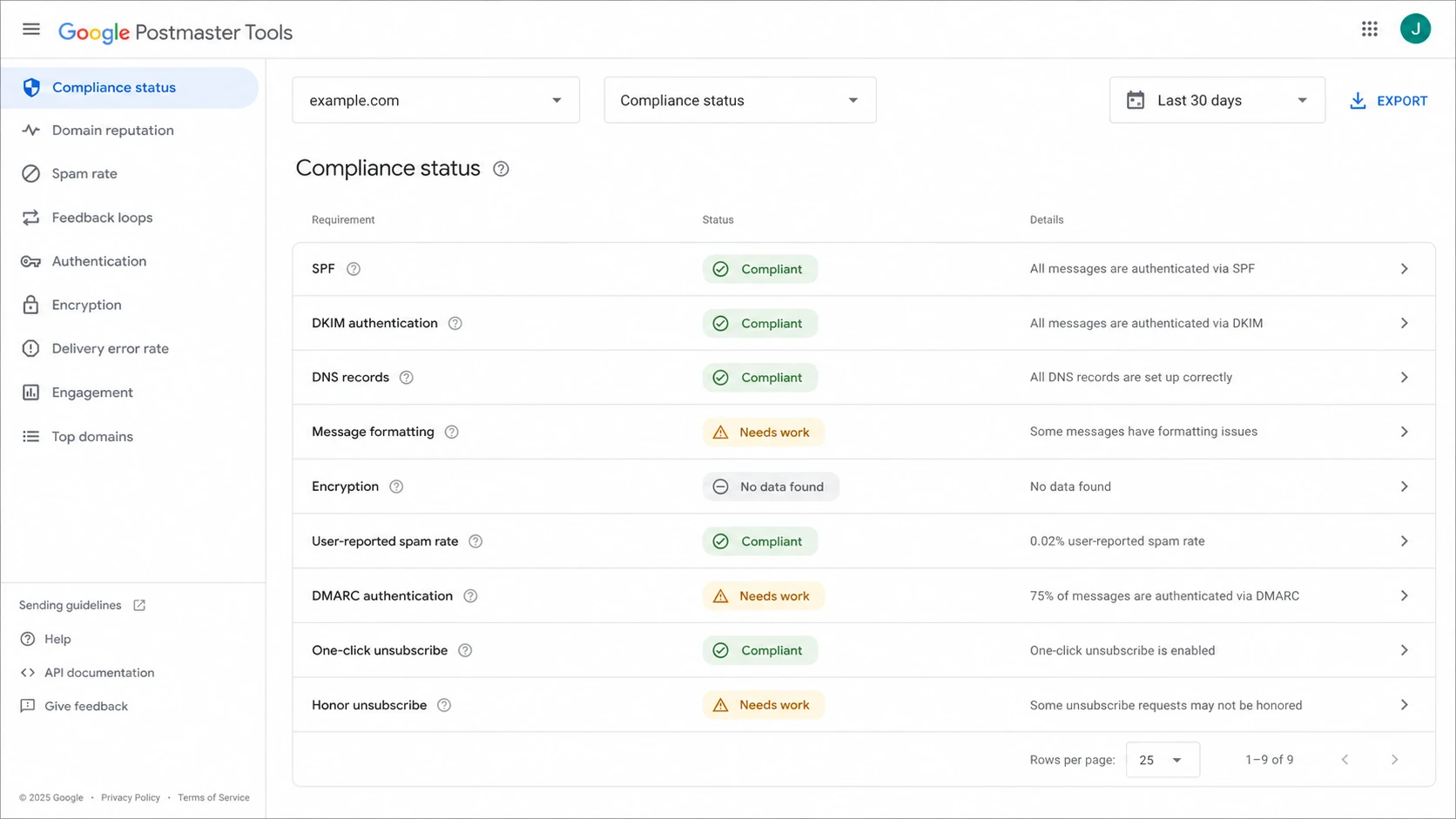Expand the Honor unsubscribe row chevron
Image resolution: width=1456 pixels, height=819 pixels.
[x=1404, y=705]
